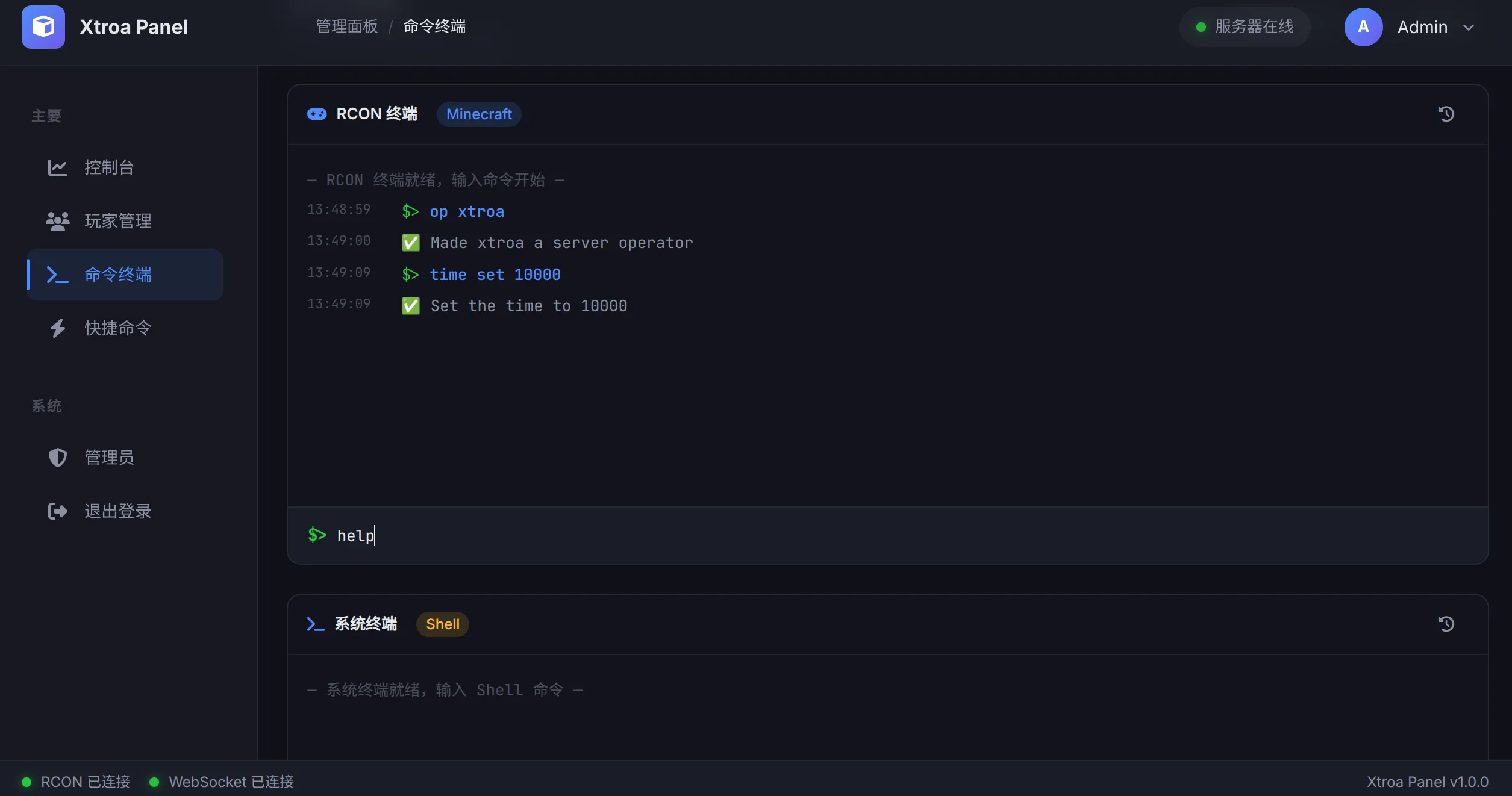Go to 玩家管理 menu entry
The height and width of the screenshot is (796, 1512).
[x=118, y=221]
